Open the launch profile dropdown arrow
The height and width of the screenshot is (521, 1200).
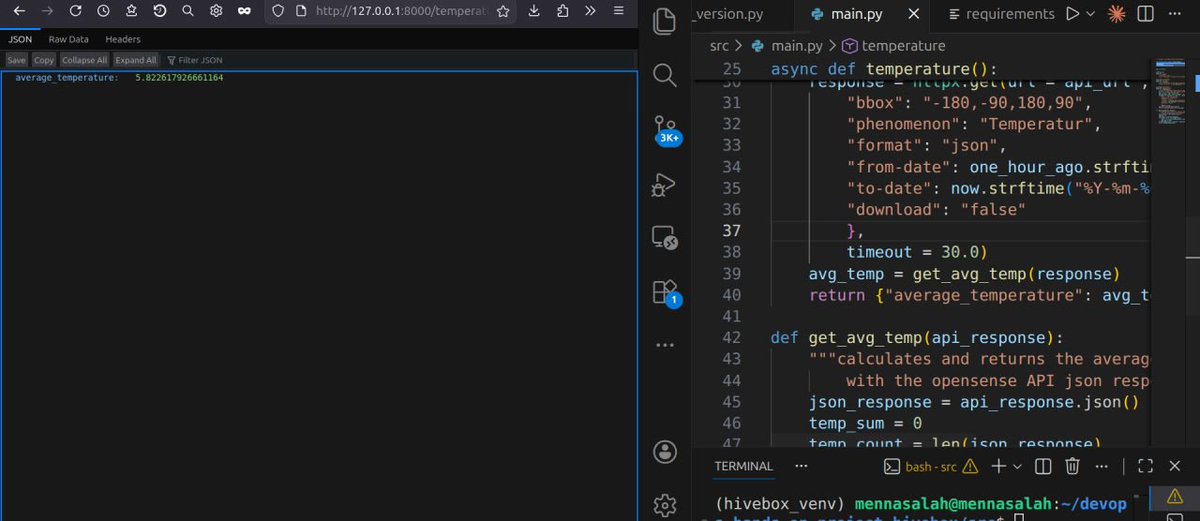pyautogui.click(x=1017, y=466)
